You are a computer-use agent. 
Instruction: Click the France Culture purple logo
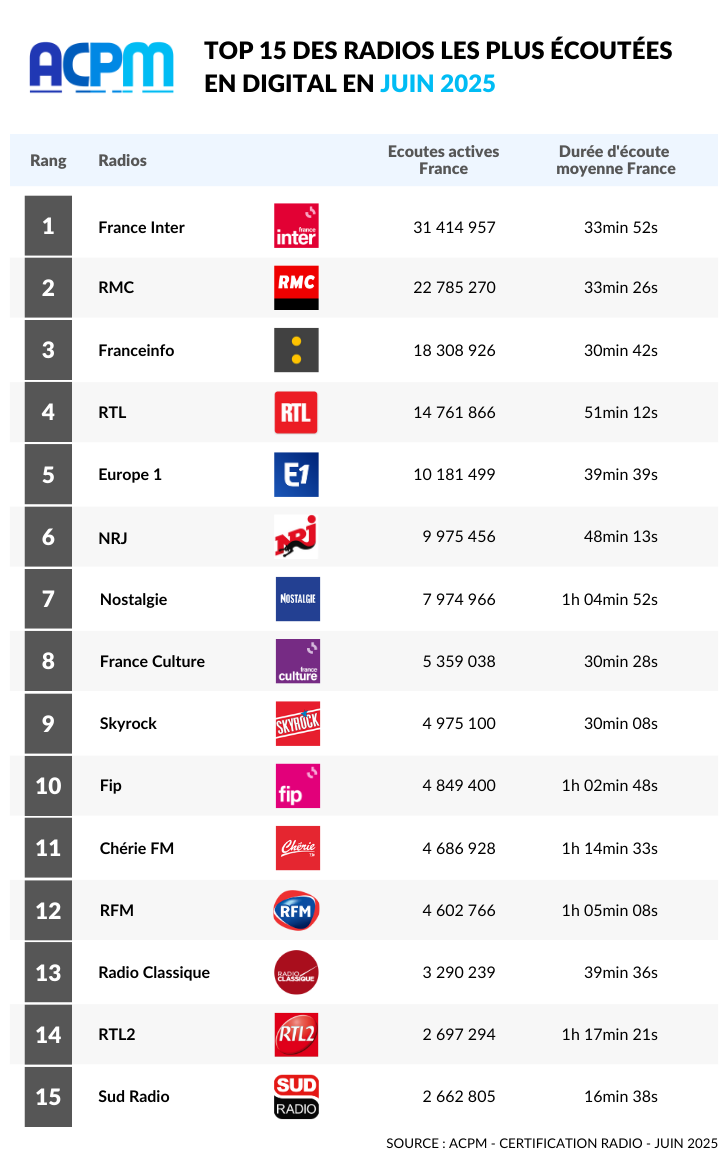point(298,661)
